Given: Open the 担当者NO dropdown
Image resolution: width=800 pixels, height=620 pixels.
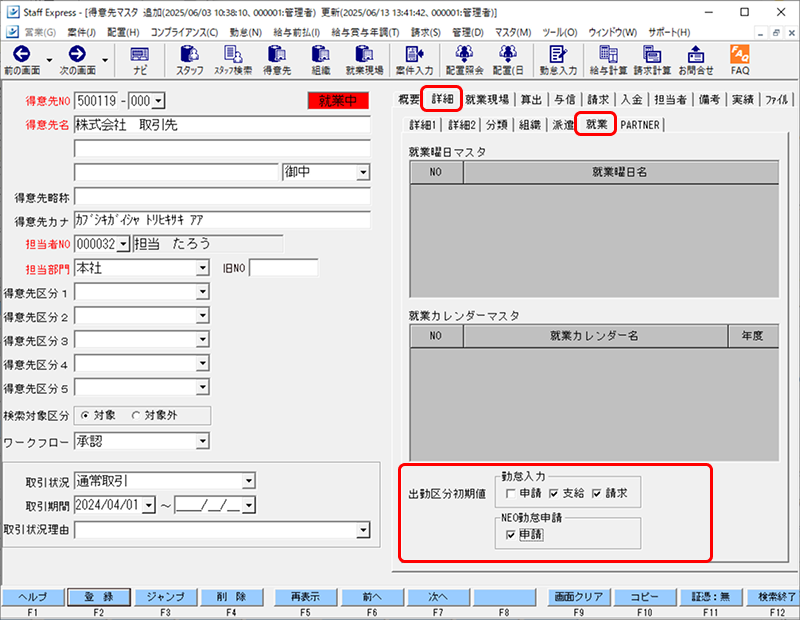Looking at the screenshot, I should (123, 244).
